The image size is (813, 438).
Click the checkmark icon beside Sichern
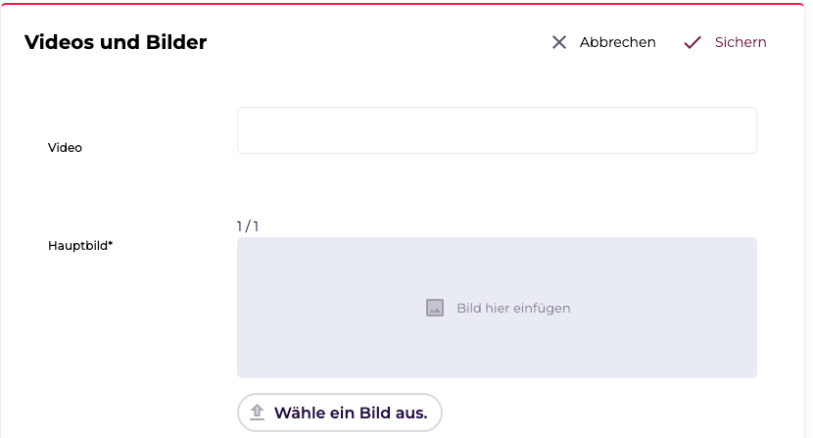692,43
